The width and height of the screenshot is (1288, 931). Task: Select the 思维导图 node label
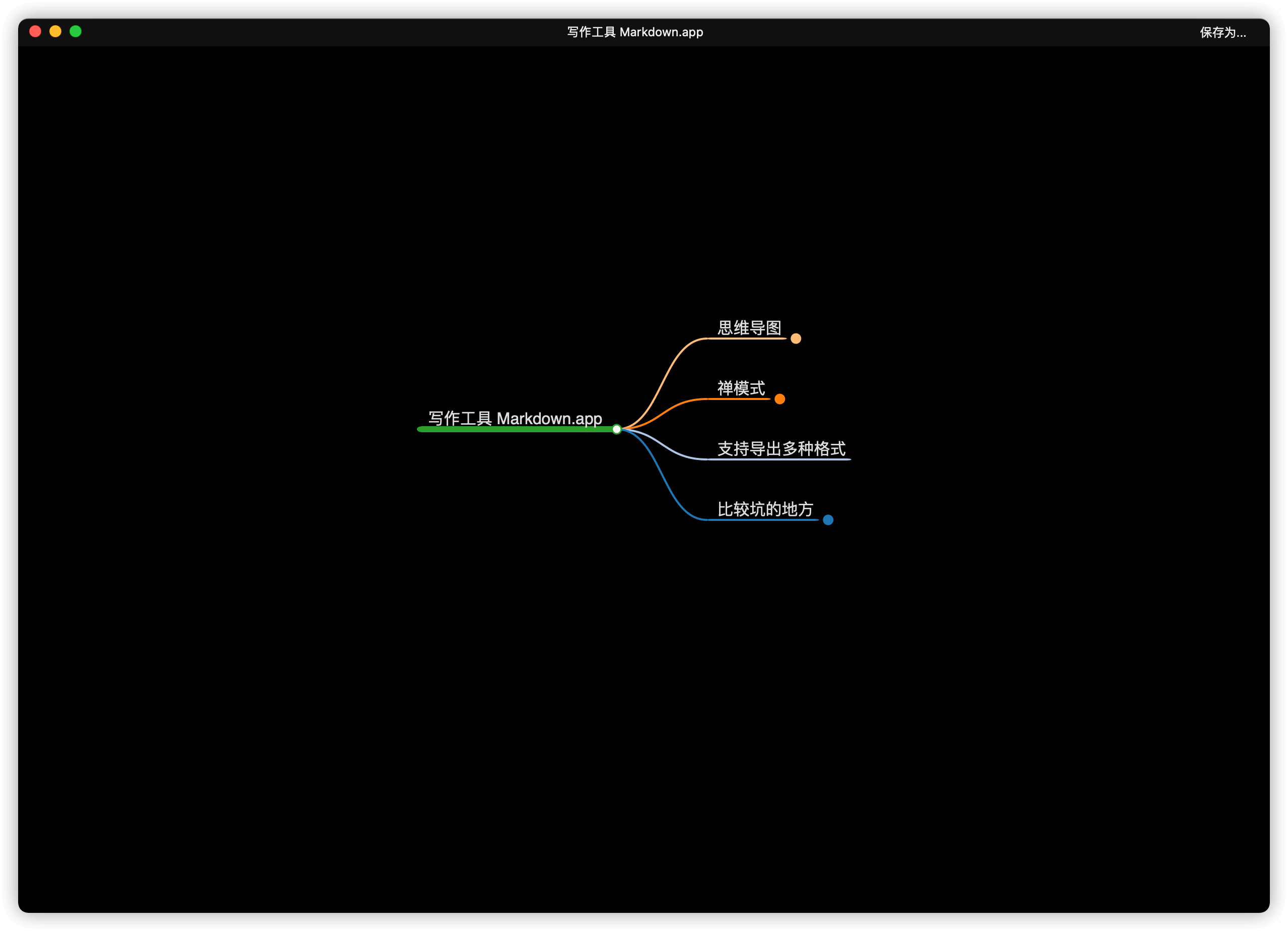[749, 328]
